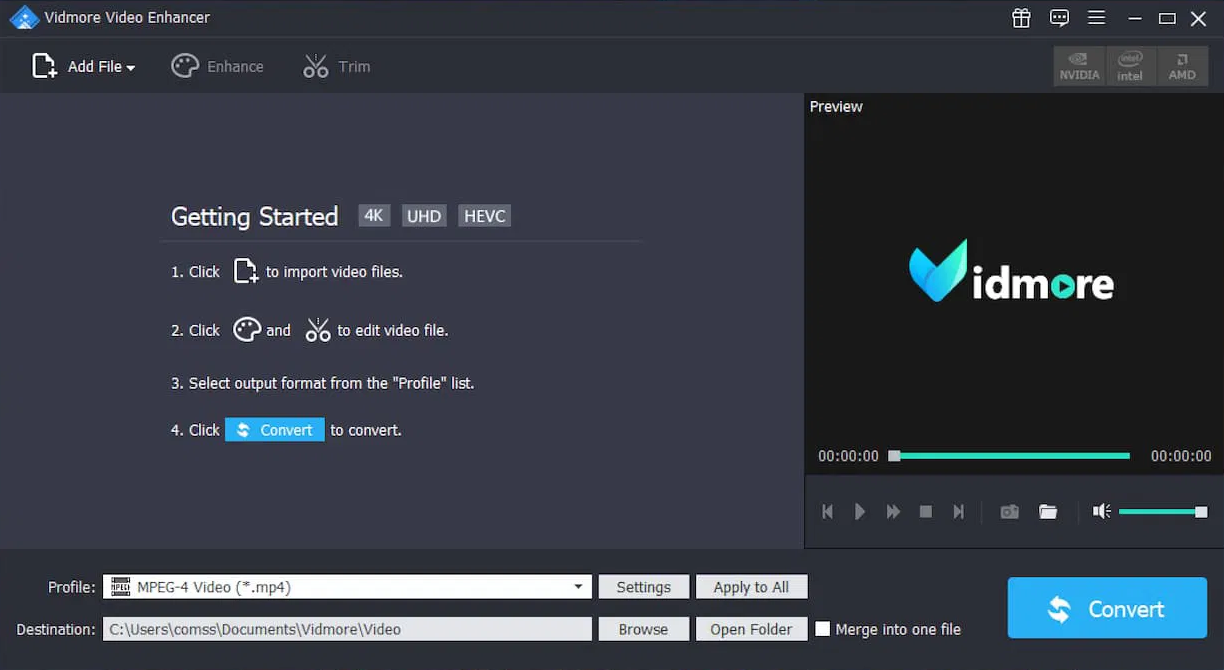This screenshot has height=670, width=1224.
Task: Click the Vidmore app logo in the title bar
Action: (x=24, y=18)
